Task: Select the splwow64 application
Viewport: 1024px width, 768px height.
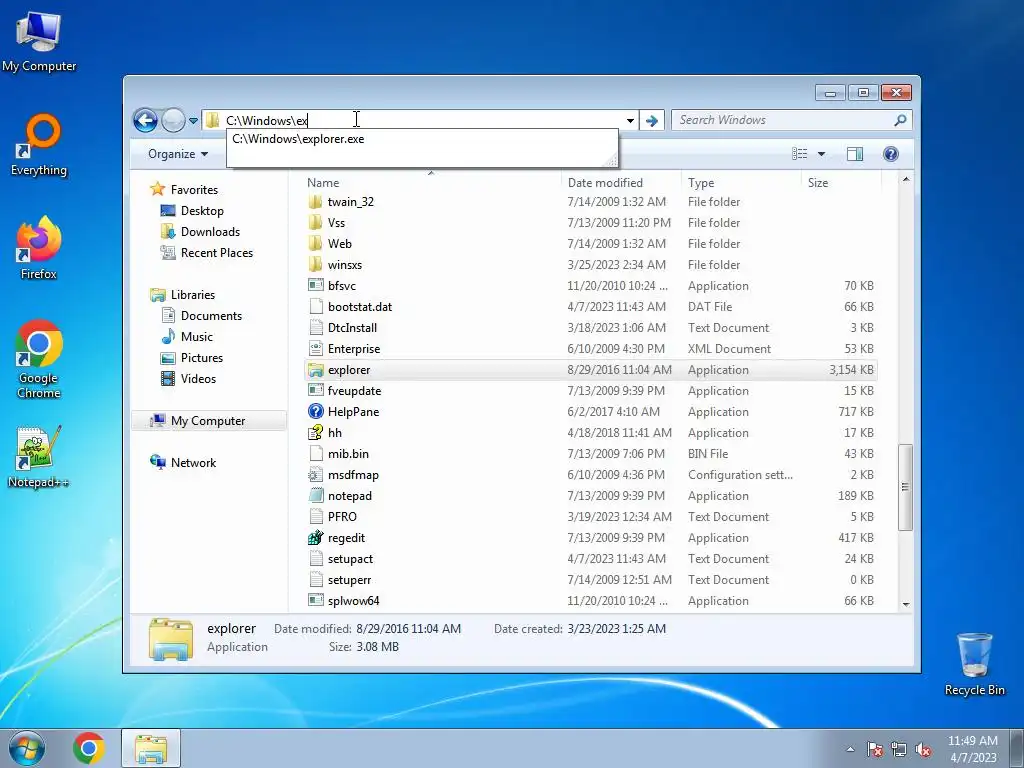Action: [x=353, y=601]
